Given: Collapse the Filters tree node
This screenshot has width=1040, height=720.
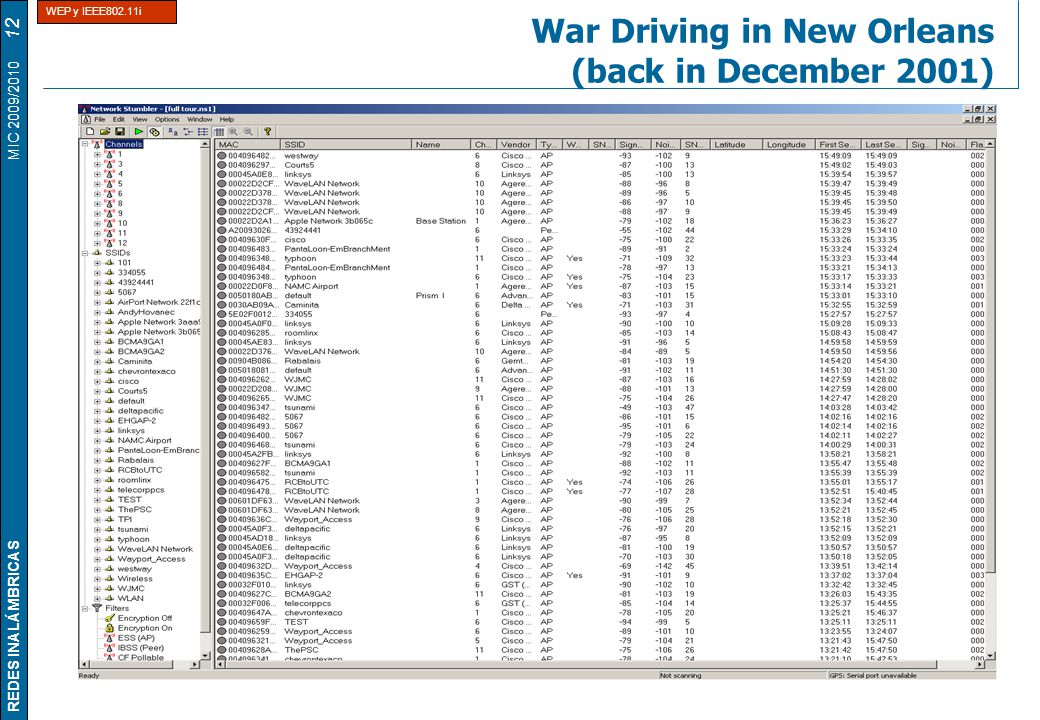Looking at the screenshot, I should [85, 608].
